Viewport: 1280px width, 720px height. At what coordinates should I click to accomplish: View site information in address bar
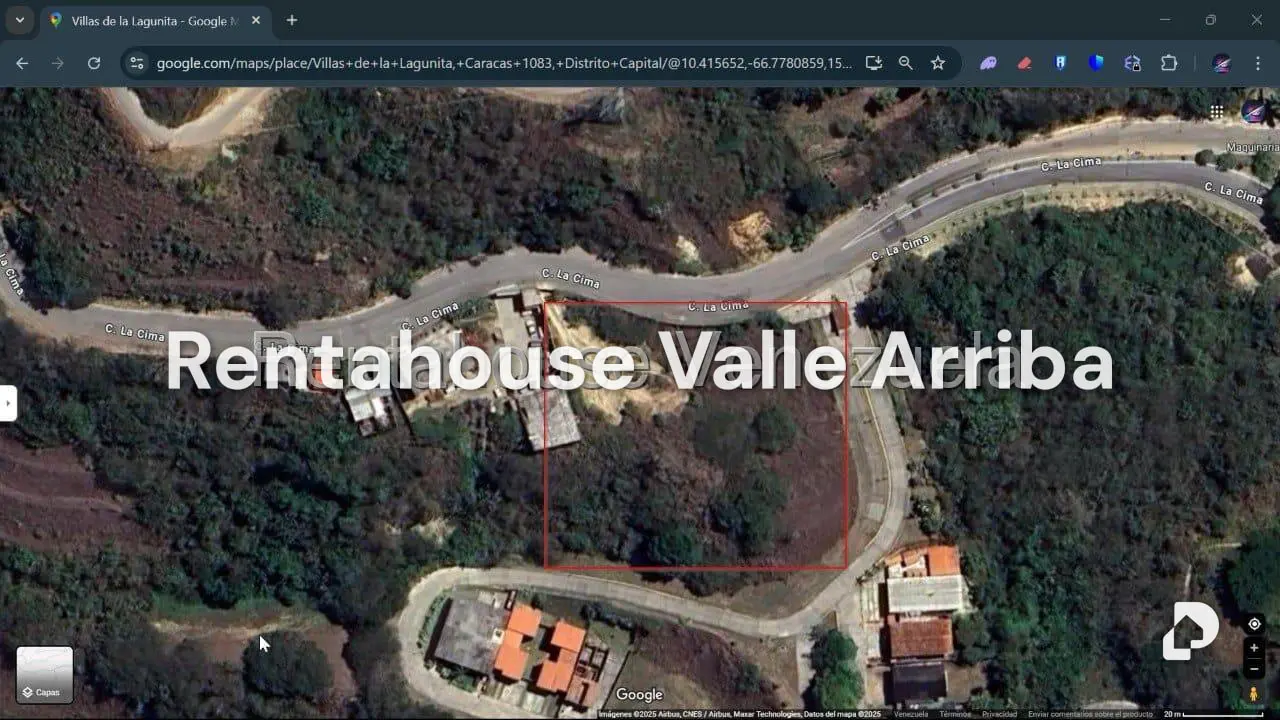coord(137,63)
